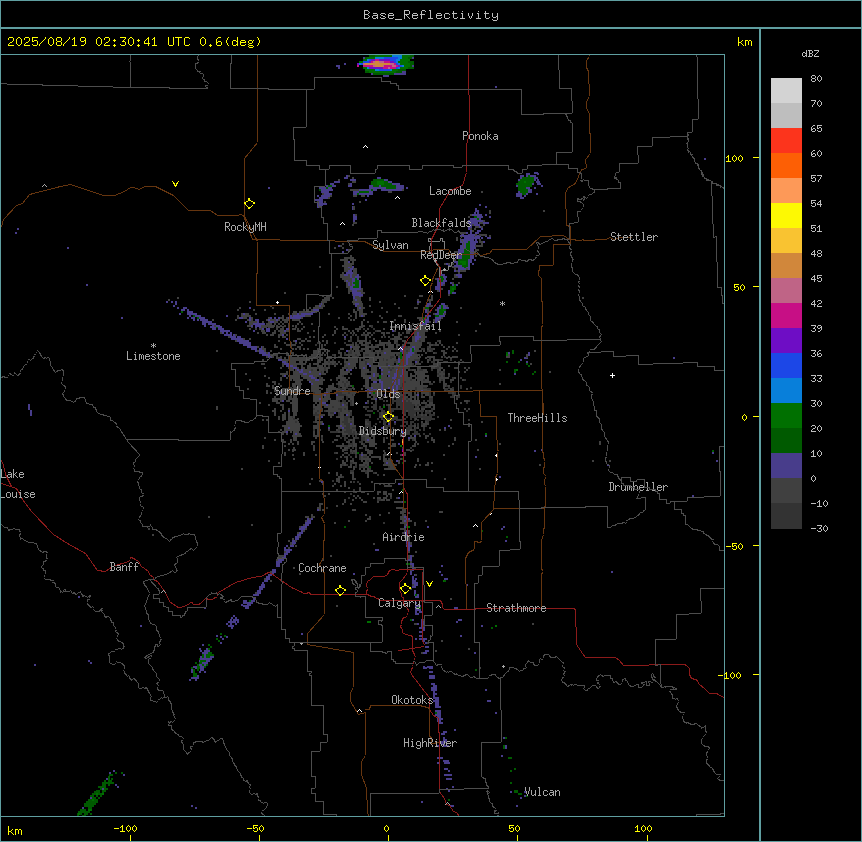This screenshot has width=862, height=842.
Task: Select the Drumheller label
Action: coord(638,487)
